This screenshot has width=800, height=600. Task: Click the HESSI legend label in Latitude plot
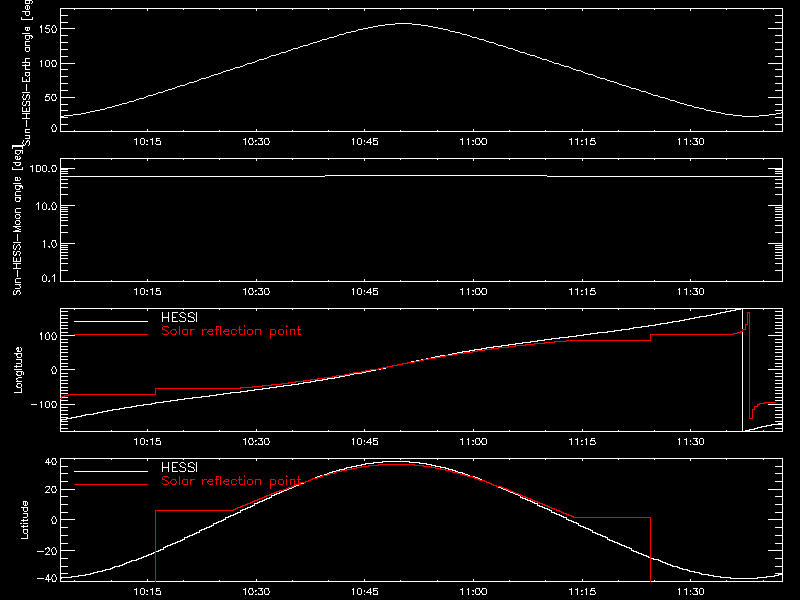click(179, 467)
